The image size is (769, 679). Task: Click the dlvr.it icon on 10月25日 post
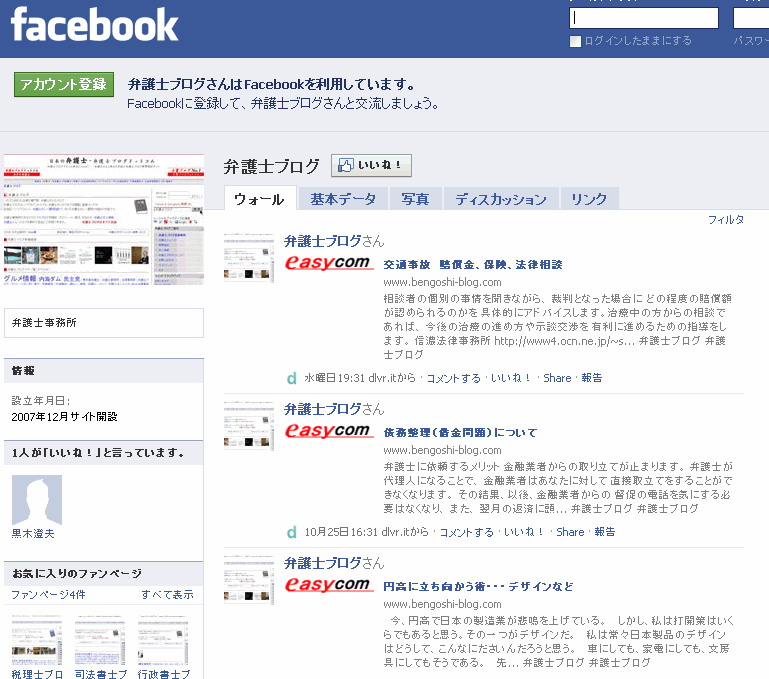tap(292, 532)
